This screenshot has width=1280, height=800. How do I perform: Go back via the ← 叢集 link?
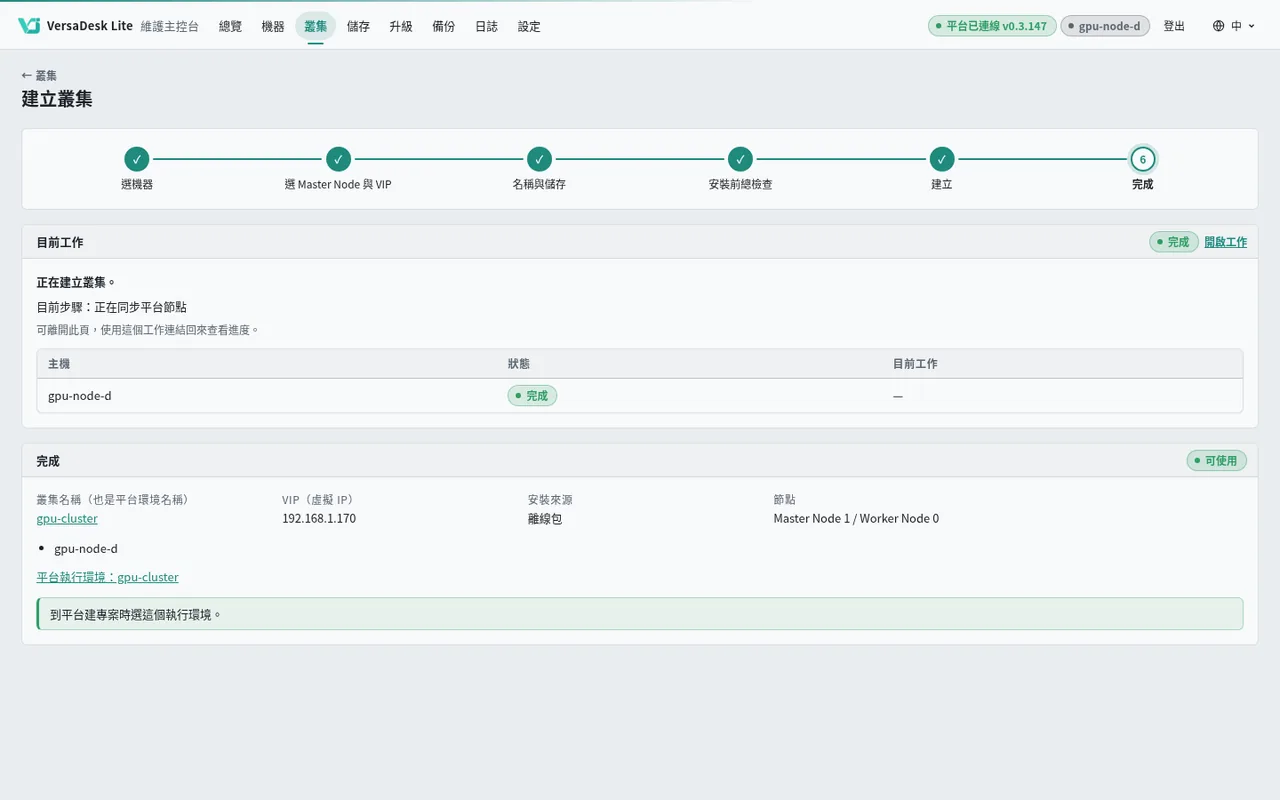point(39,75)
